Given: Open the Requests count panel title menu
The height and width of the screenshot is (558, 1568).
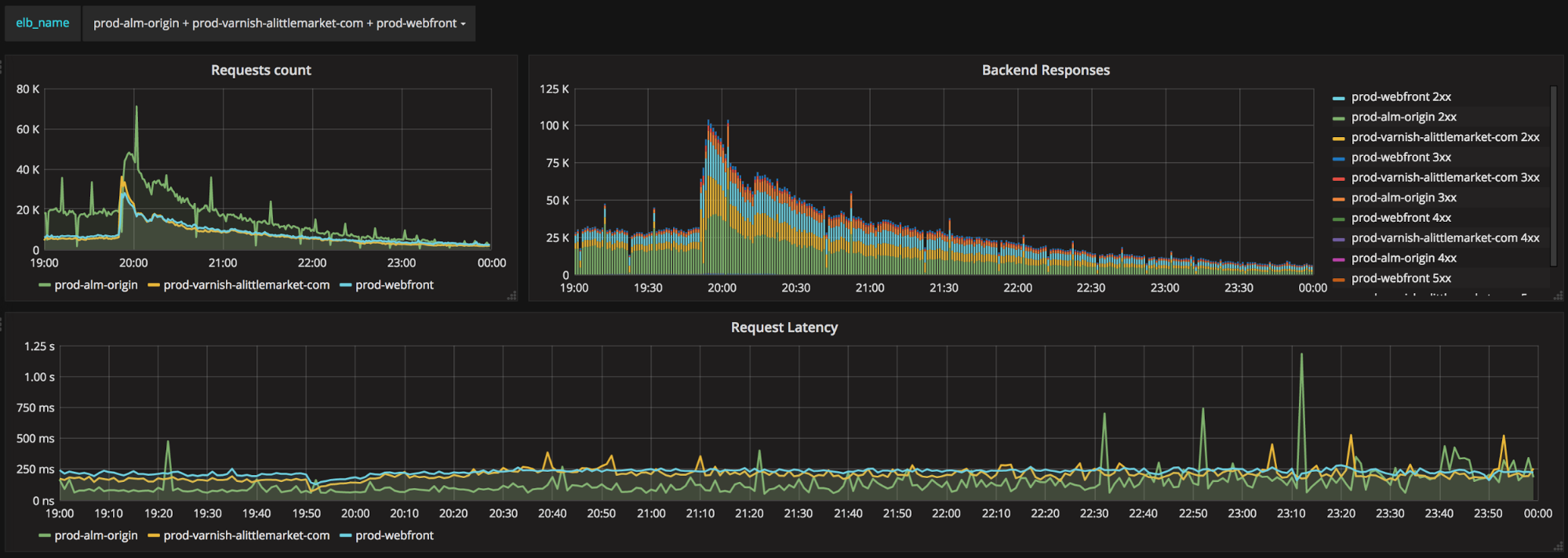Looking at the screenshot, I should click(260, 70).
